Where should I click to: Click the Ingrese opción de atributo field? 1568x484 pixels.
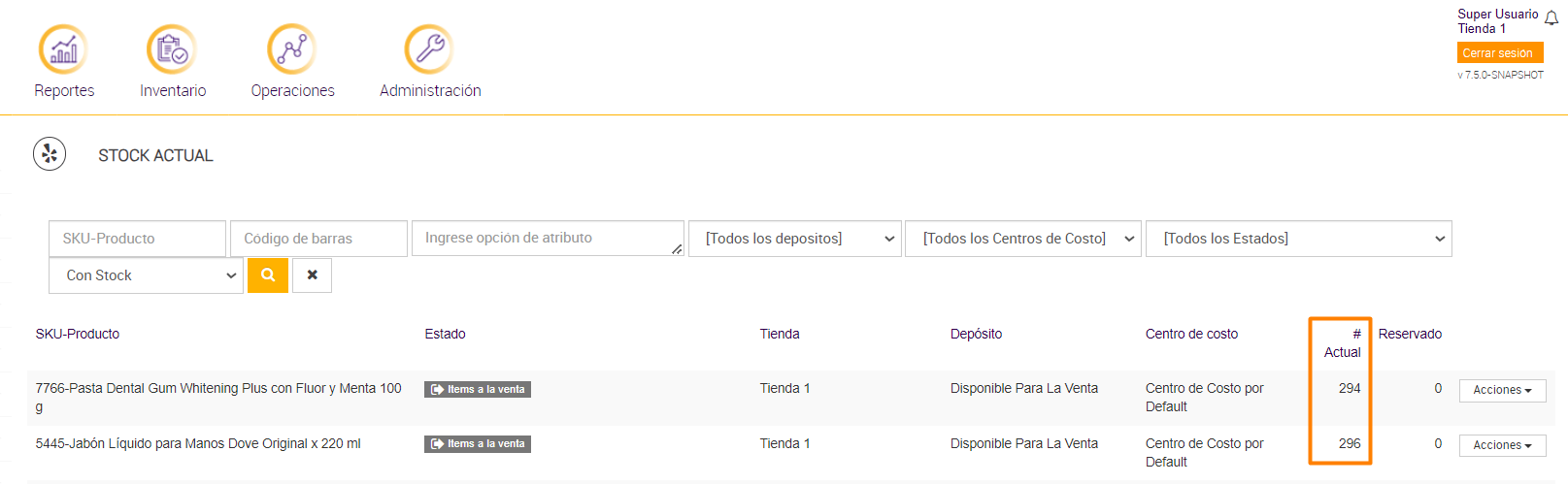pyautogui.click(x=547, y=239)
